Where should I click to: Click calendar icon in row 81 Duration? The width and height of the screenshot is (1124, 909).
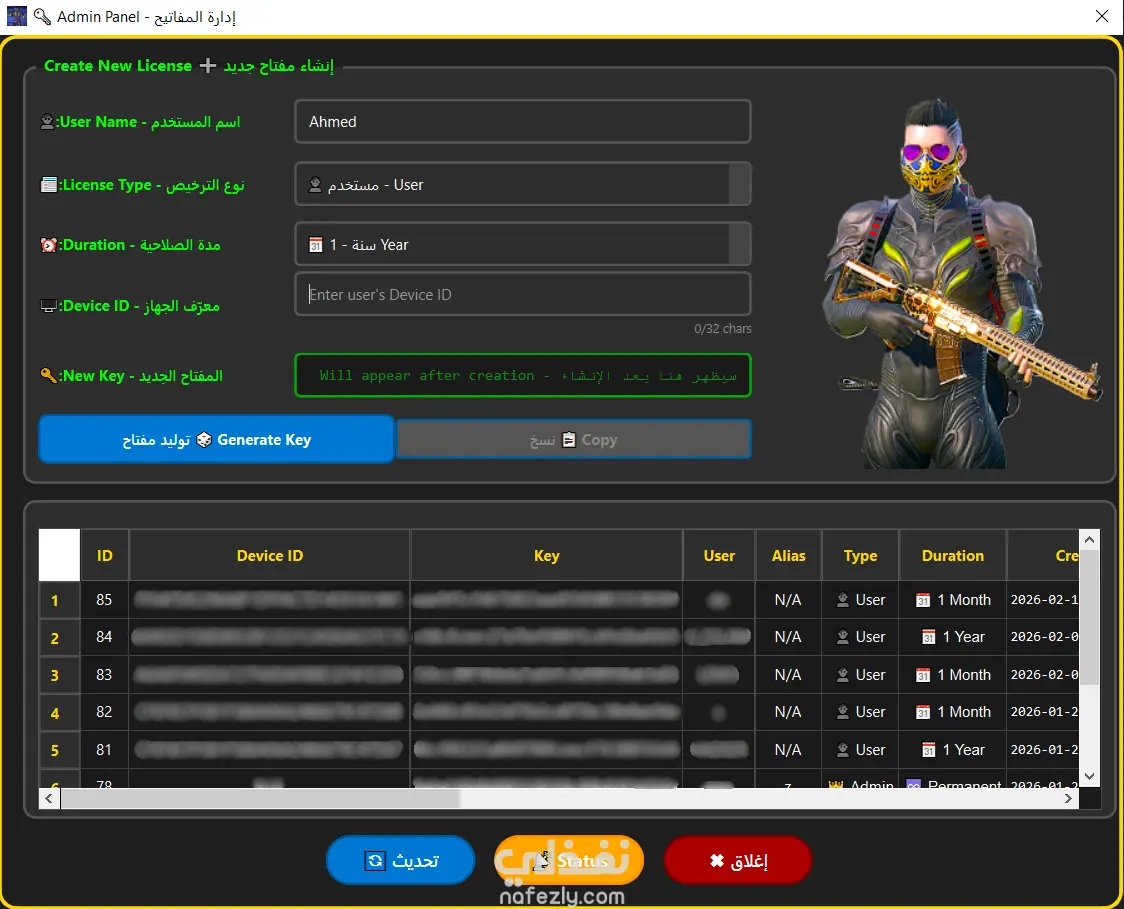point(928,751)
